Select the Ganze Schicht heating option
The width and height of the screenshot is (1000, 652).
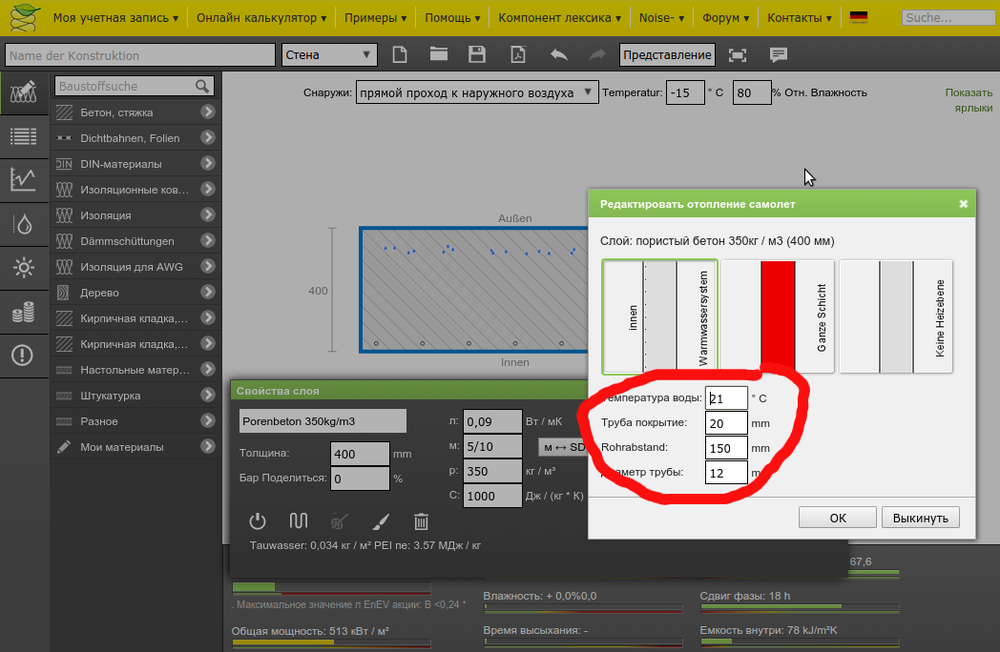778,316
